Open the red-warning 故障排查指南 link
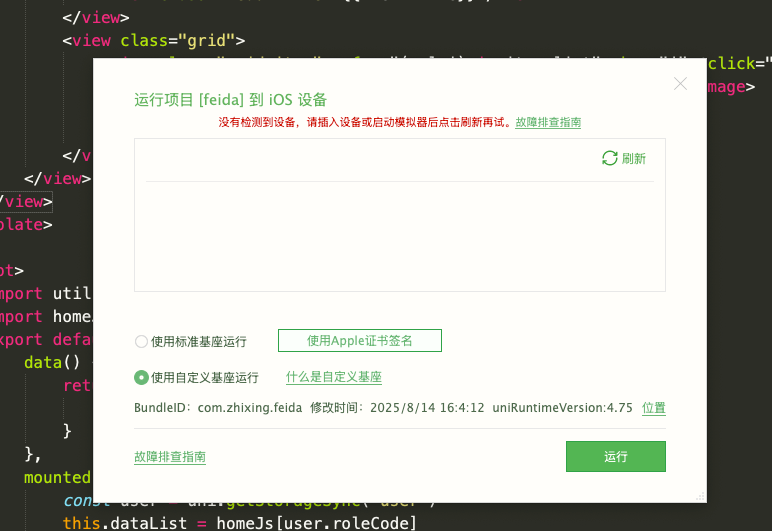This screenshot has height=531, width=772. (548, 122)
